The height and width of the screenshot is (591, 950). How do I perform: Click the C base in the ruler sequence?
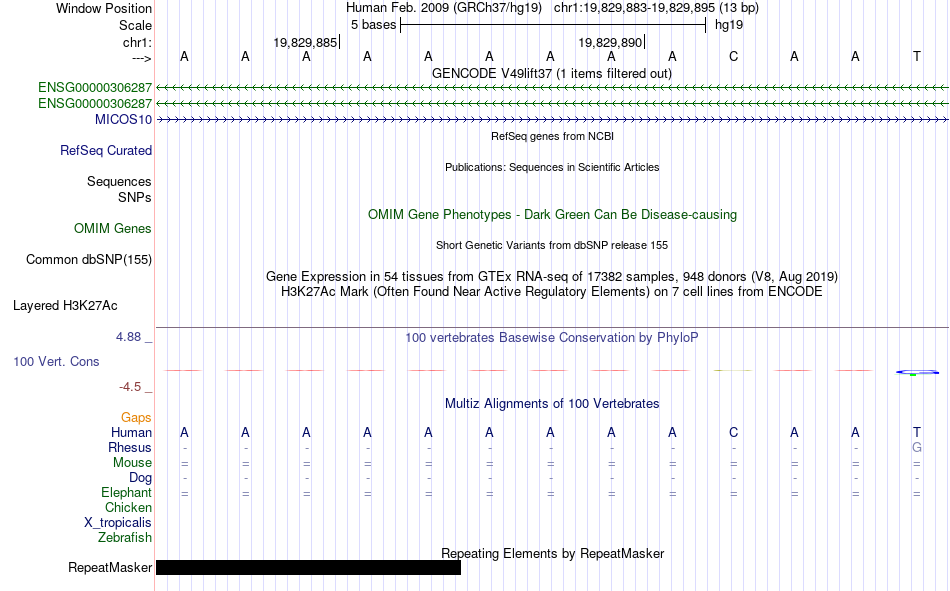[x=733, y=56]
